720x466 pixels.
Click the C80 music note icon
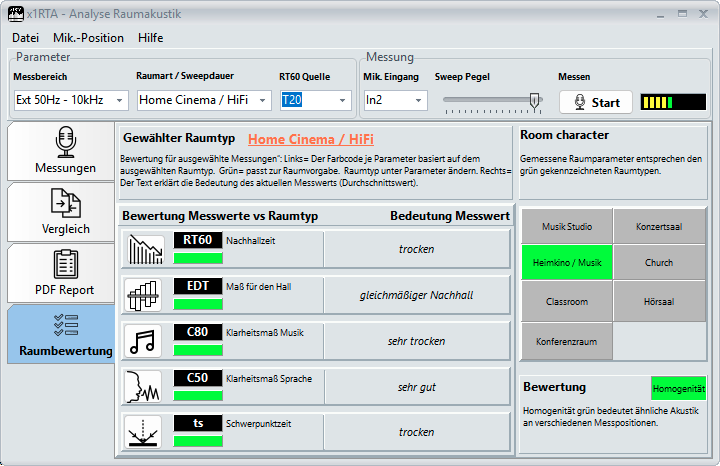(x=145, y=340)
